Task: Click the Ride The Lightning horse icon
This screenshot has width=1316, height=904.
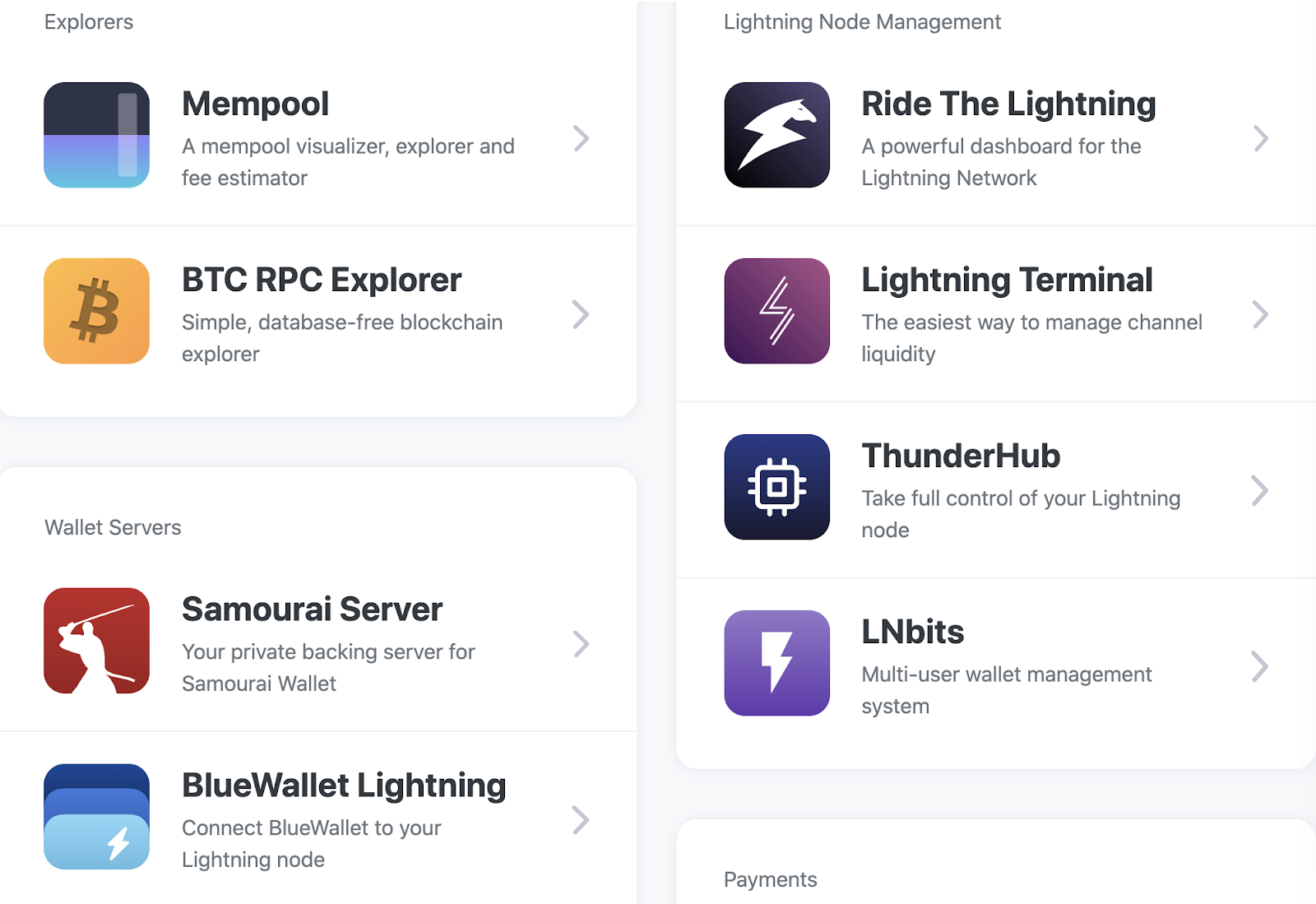Action: 776,135
